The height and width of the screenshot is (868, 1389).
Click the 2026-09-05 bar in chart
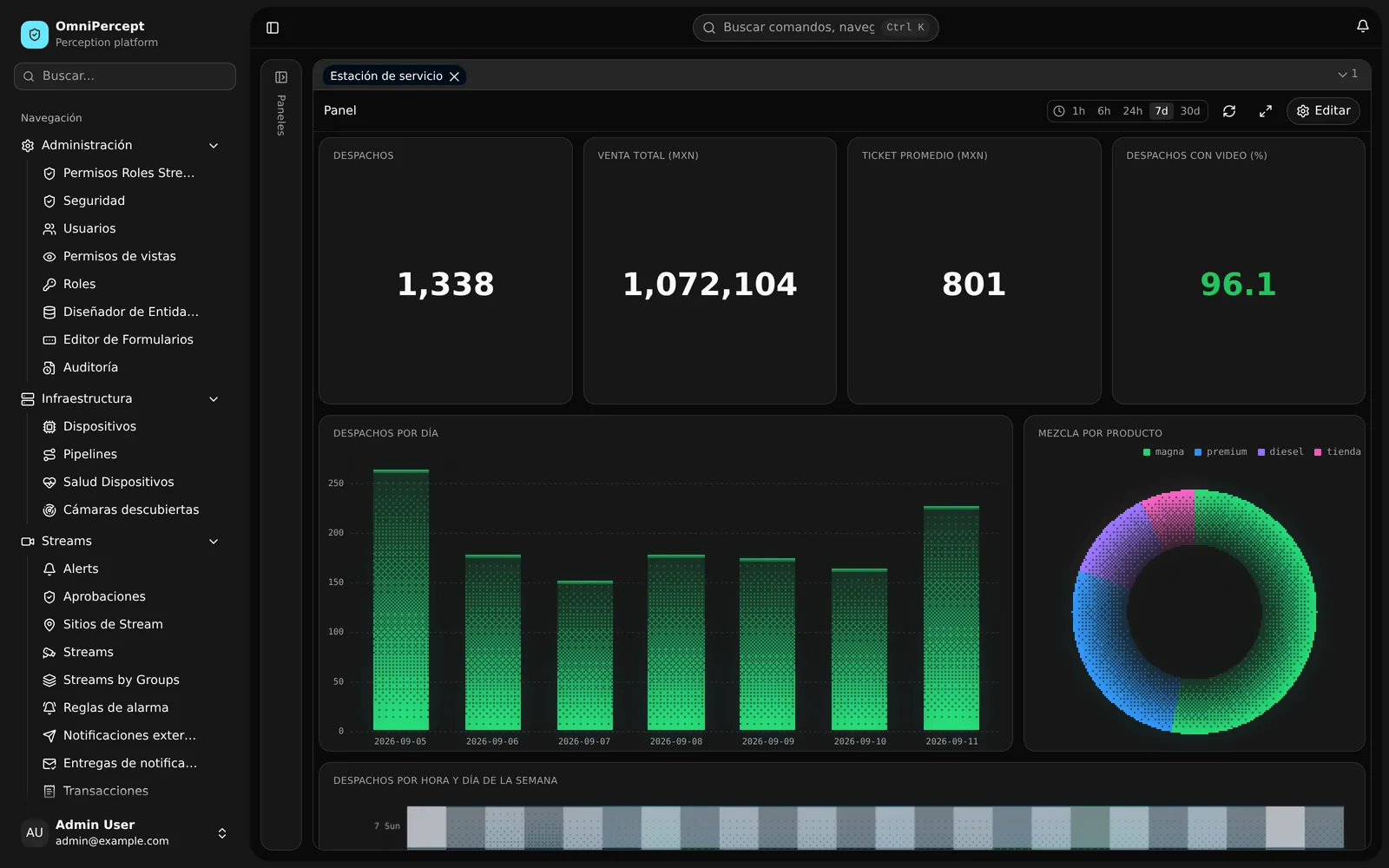click(401, 600)
